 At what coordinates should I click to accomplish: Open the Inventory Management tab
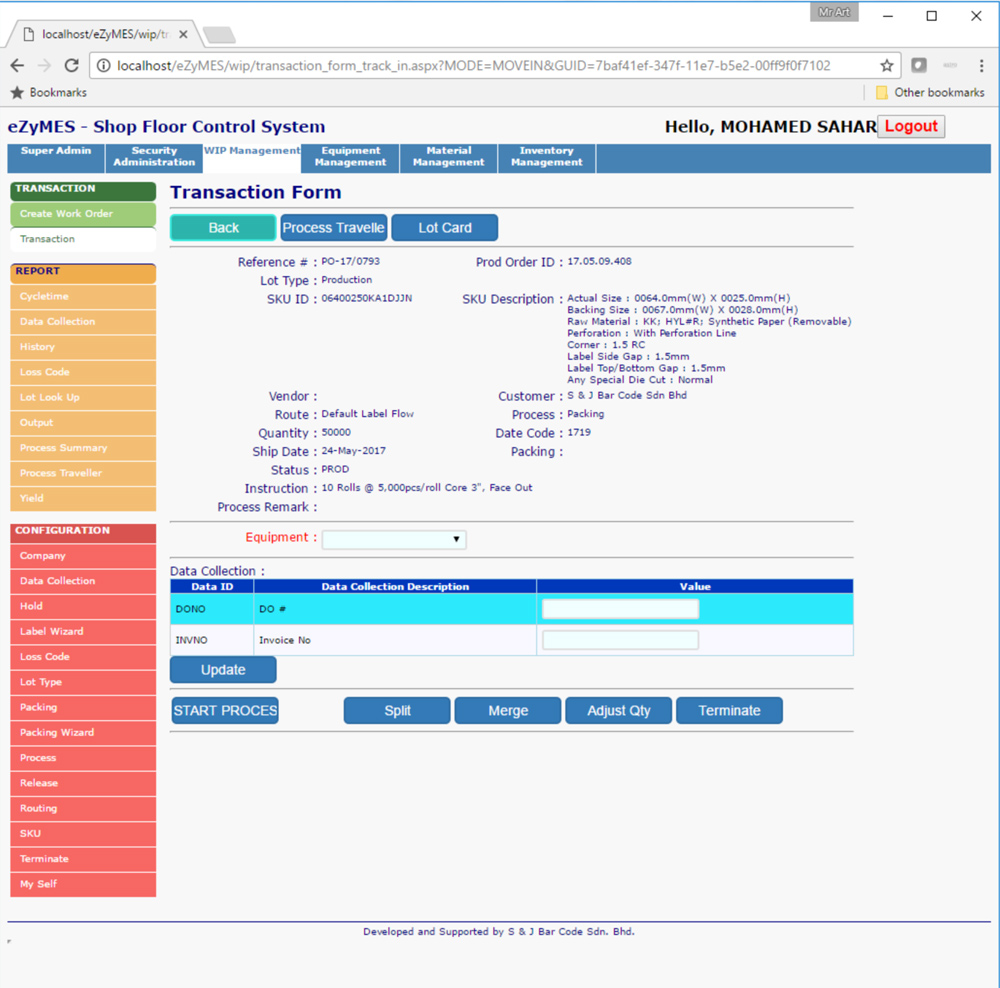pos(546,157)
